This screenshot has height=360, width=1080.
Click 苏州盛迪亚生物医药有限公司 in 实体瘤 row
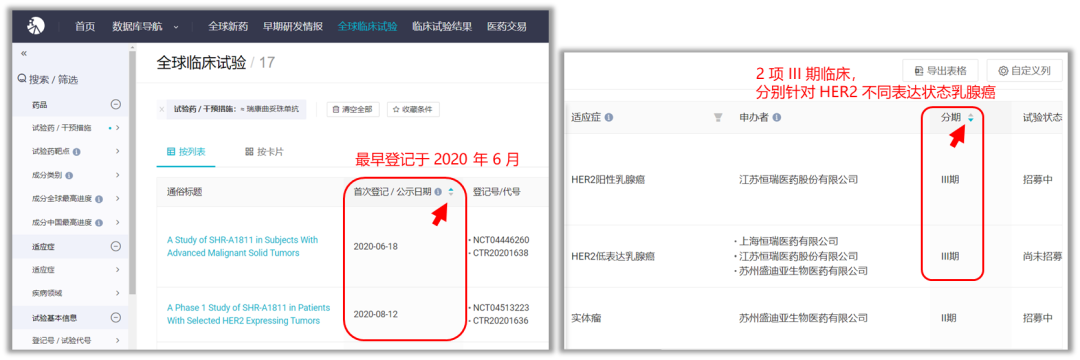point(803,318)
